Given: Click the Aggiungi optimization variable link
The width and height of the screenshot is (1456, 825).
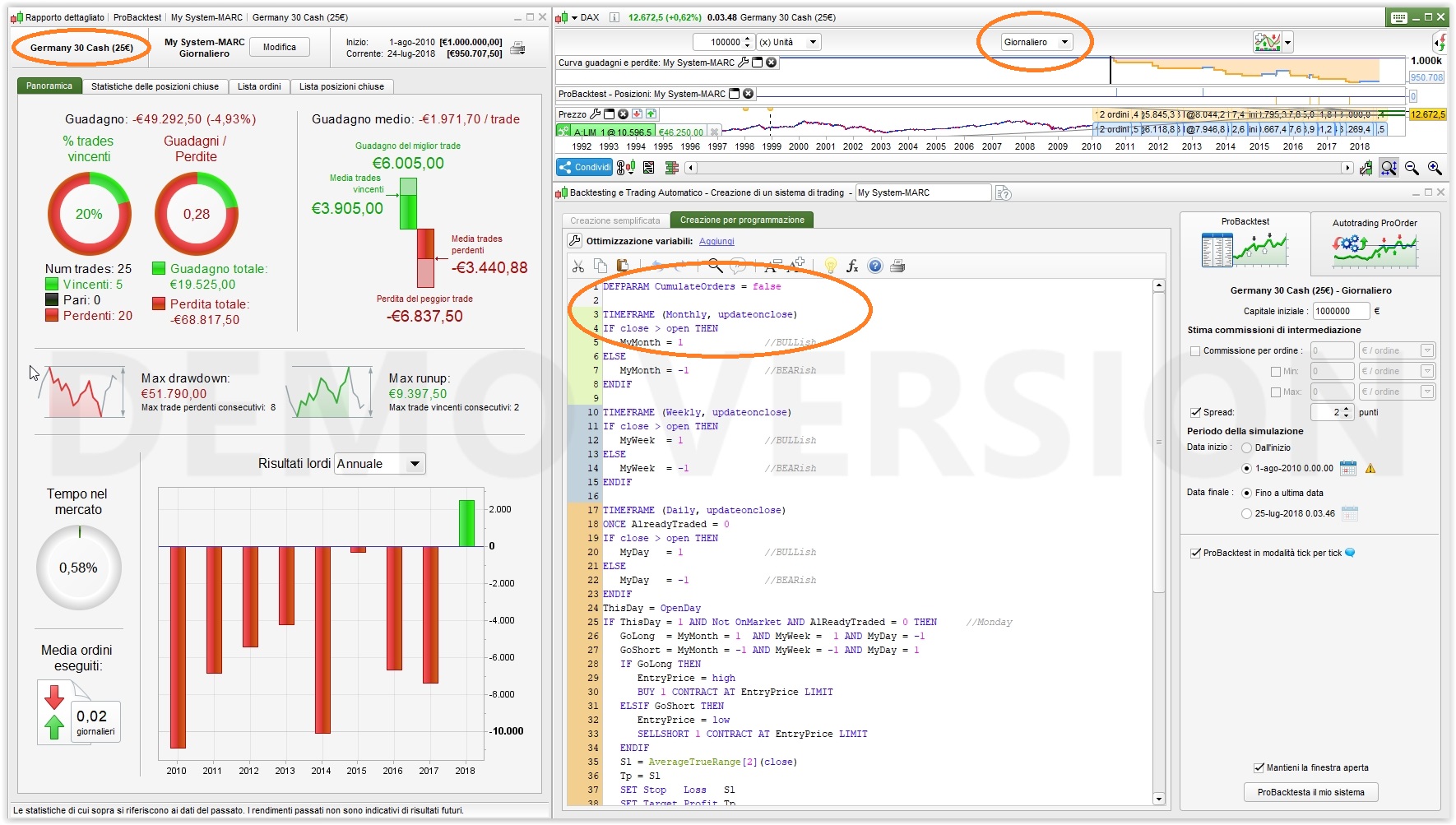Looking at the screenshot, I should [x=716, y=241].
